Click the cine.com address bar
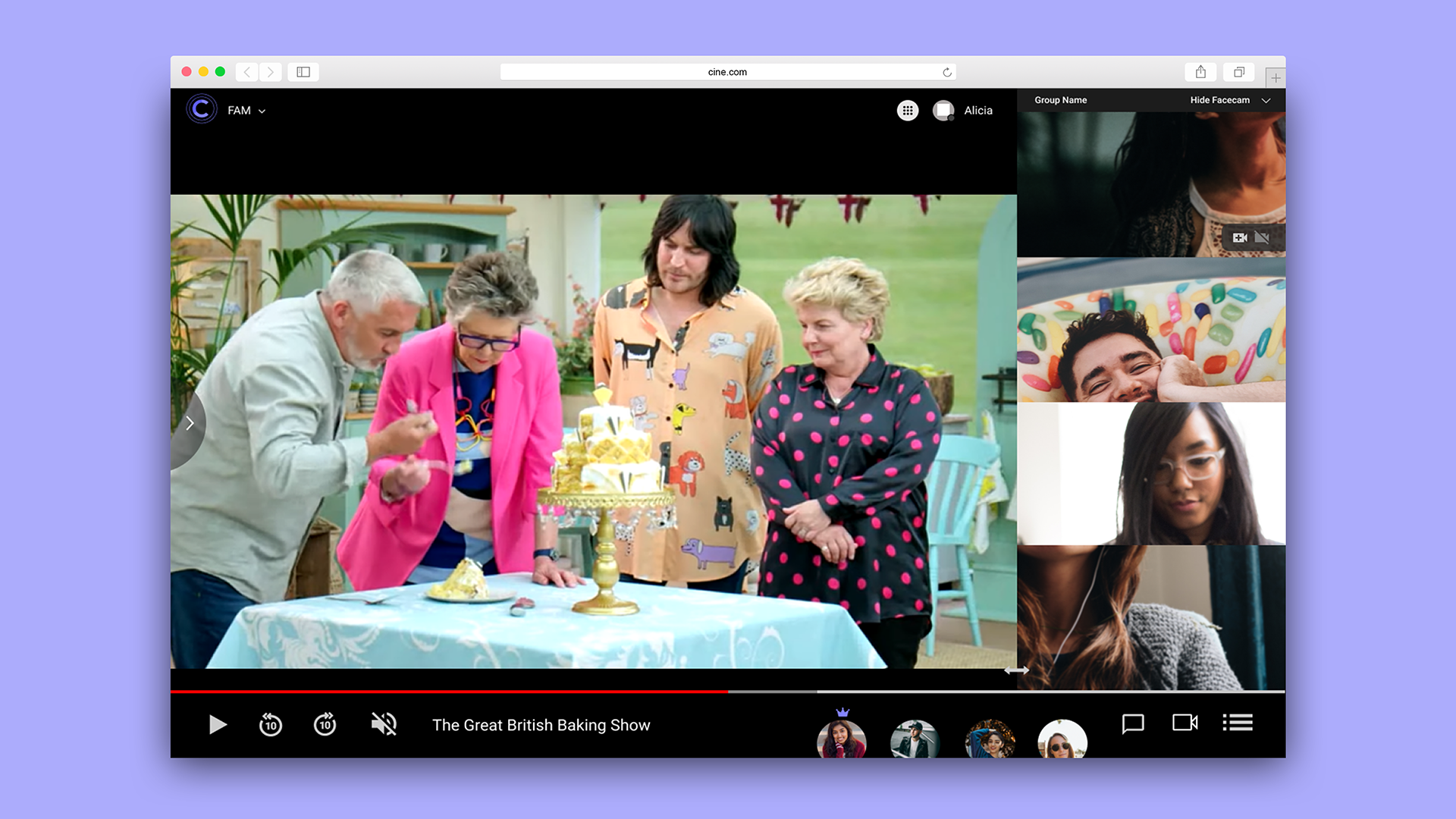 pos(726,72)
